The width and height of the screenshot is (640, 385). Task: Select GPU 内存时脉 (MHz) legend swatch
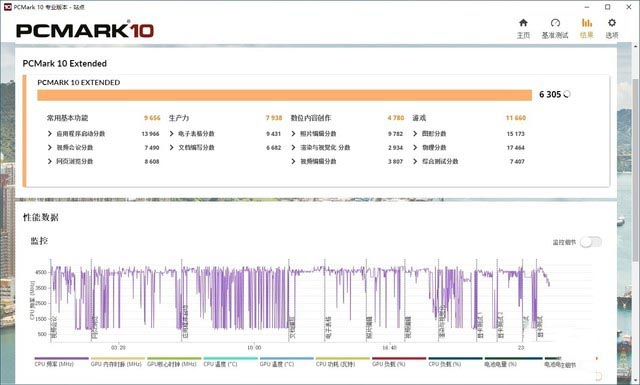click(118, 358)
